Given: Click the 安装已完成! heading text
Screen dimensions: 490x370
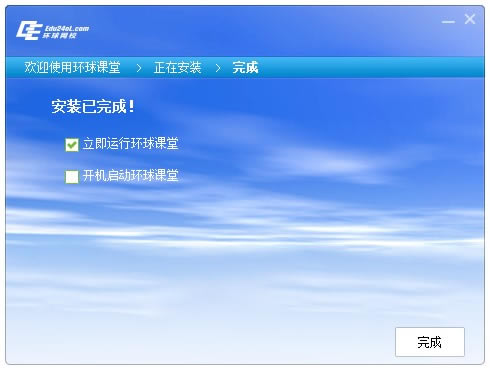Looking at the screenshot, I should 93,107.
